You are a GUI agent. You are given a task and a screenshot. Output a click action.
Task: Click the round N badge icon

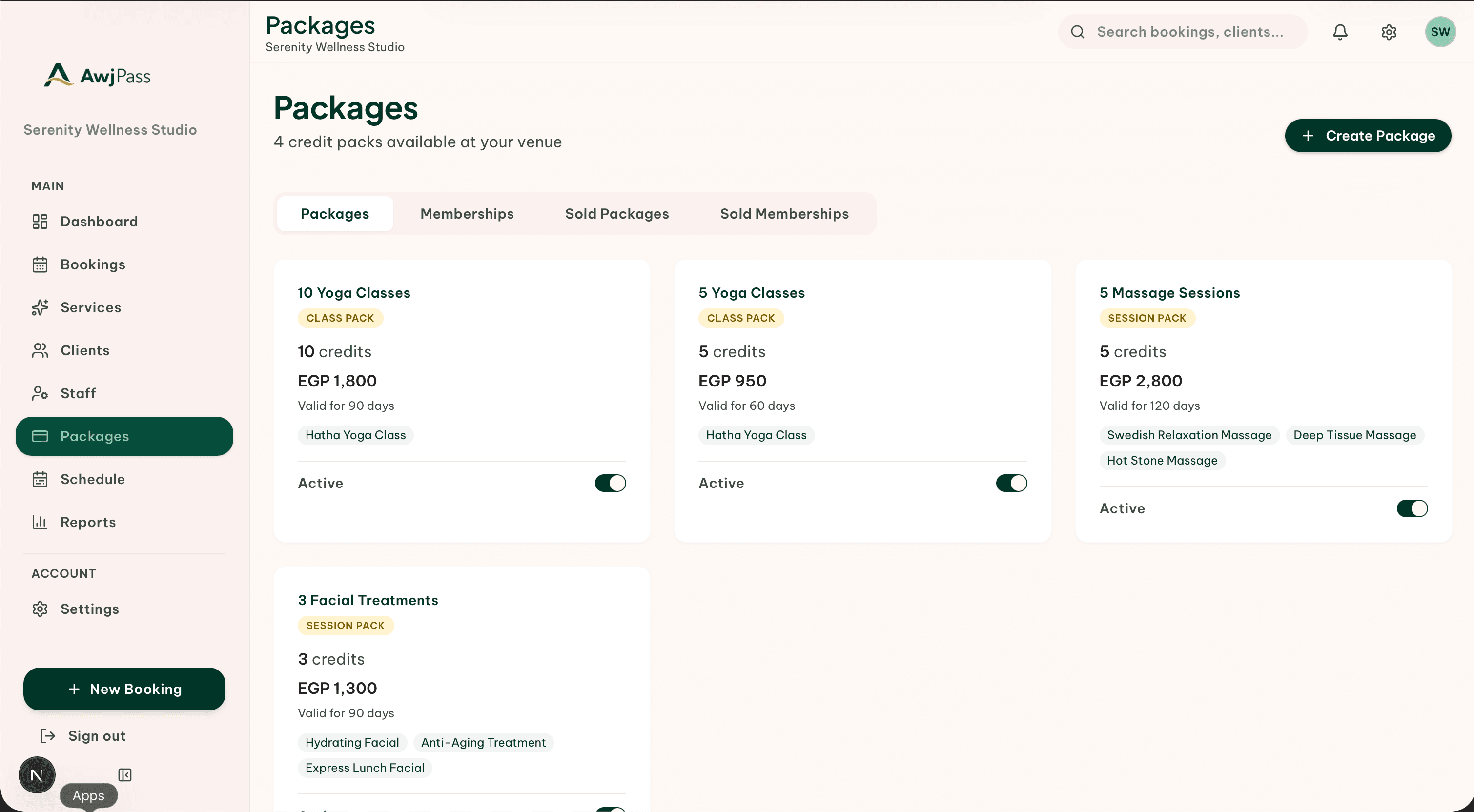click(x=37, y=775)
